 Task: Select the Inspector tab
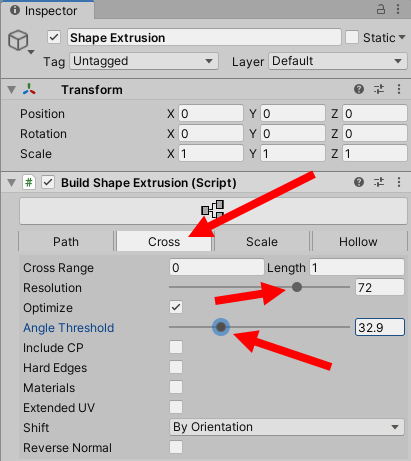tap(48, 10)
